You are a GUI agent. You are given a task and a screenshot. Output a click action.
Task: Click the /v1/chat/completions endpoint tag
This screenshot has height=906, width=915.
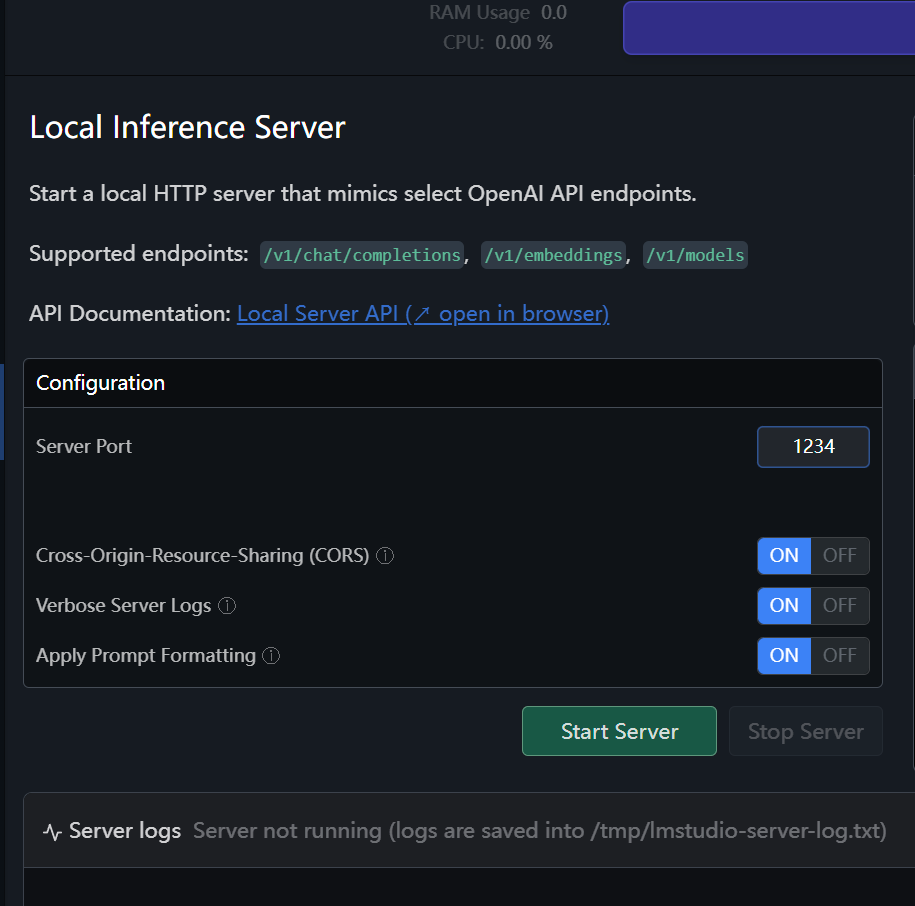(x=362, y=255)
